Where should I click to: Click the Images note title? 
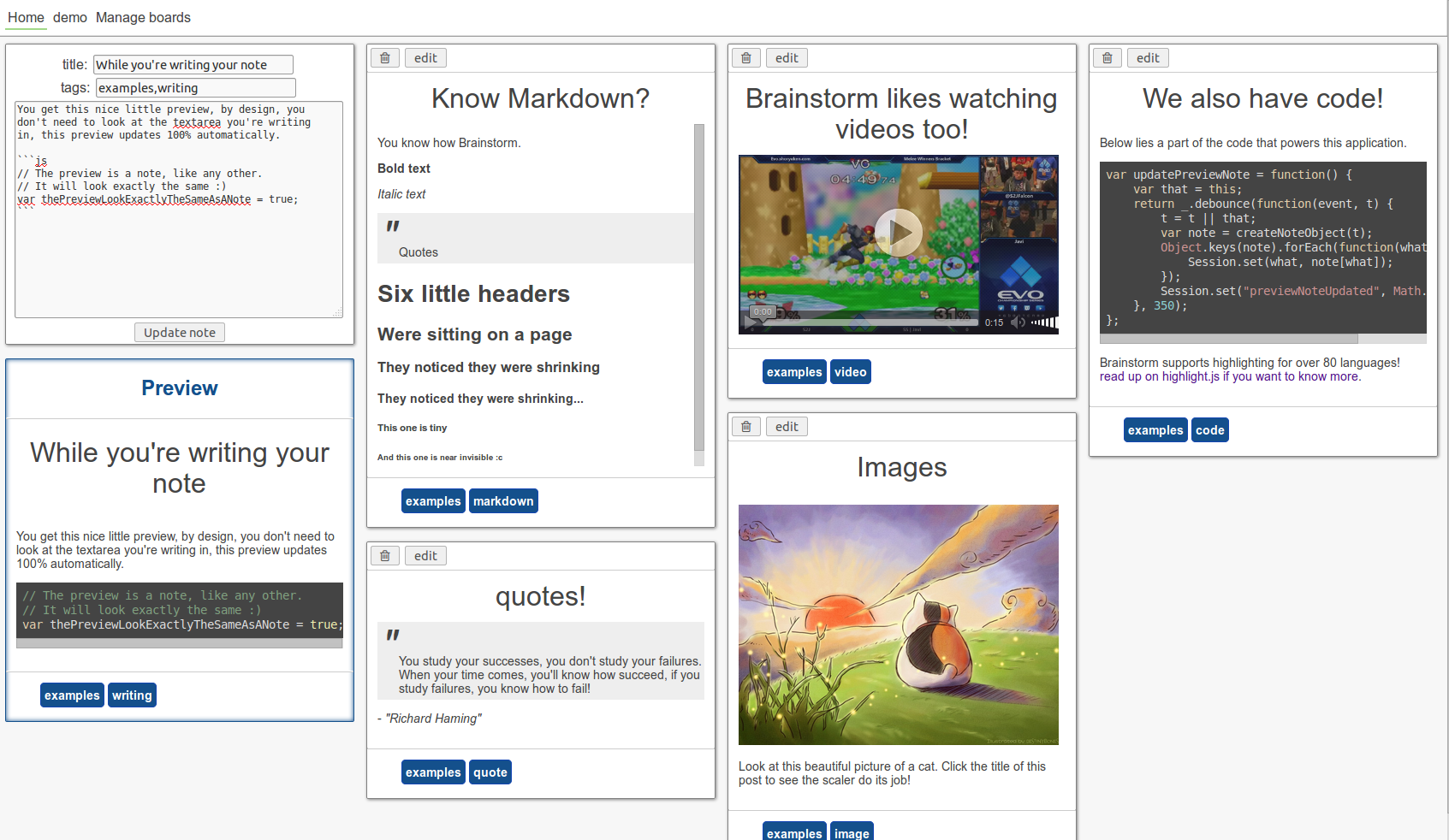[902, 467]
